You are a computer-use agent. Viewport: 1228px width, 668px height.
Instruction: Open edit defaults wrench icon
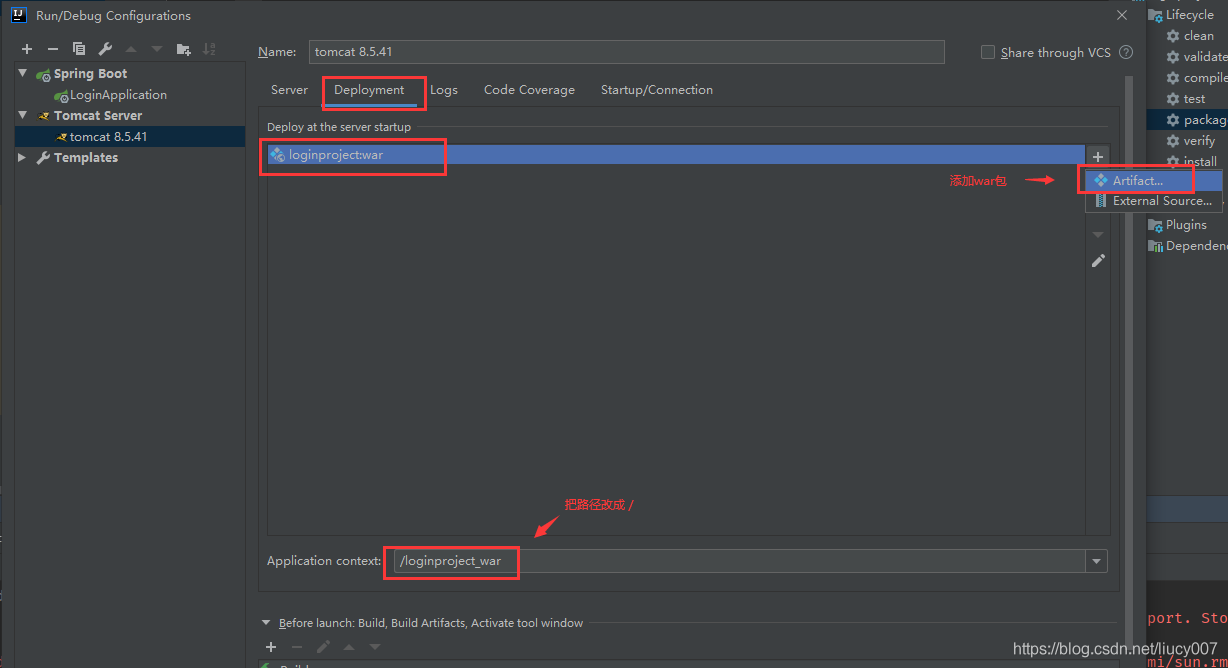coord(105,49)
